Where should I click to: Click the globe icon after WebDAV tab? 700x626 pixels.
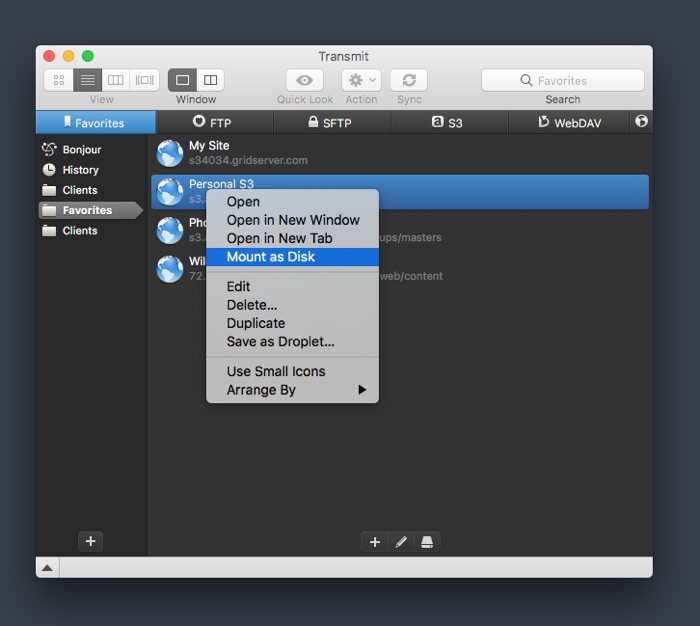(641, 121)
